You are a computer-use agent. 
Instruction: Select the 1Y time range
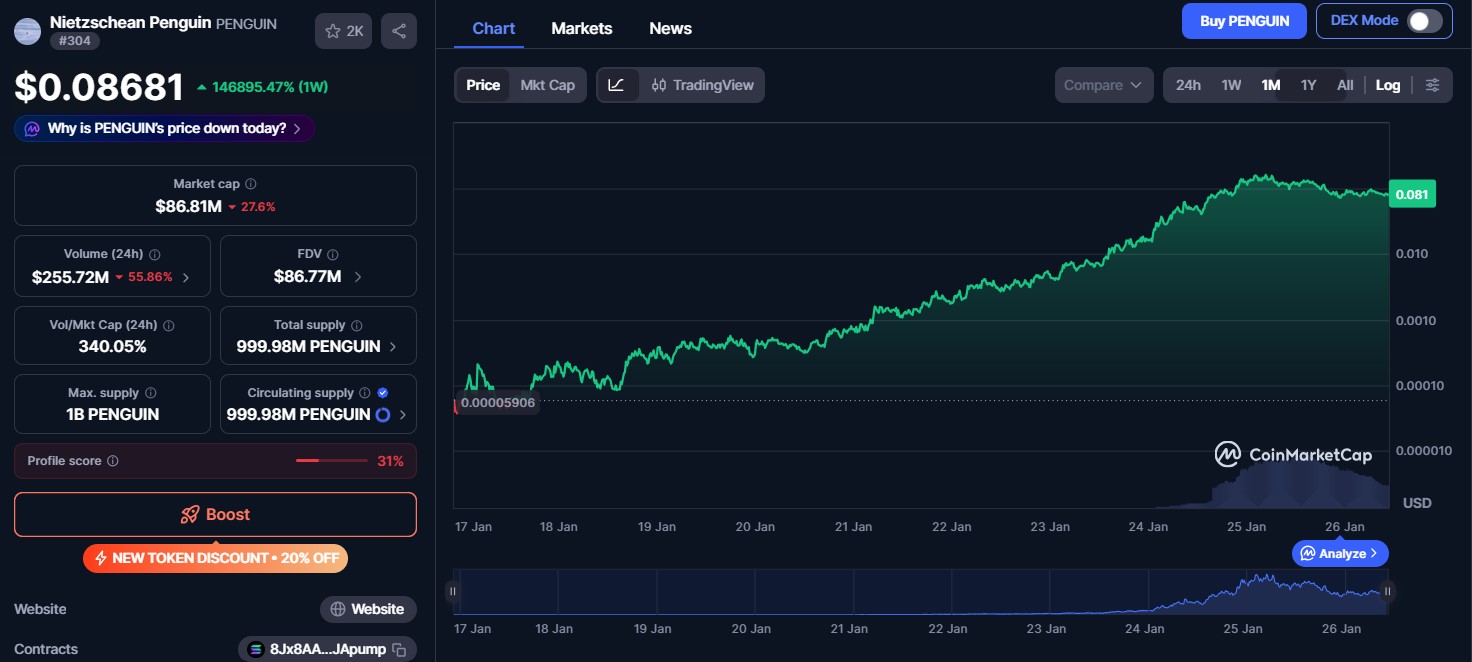1308,85
